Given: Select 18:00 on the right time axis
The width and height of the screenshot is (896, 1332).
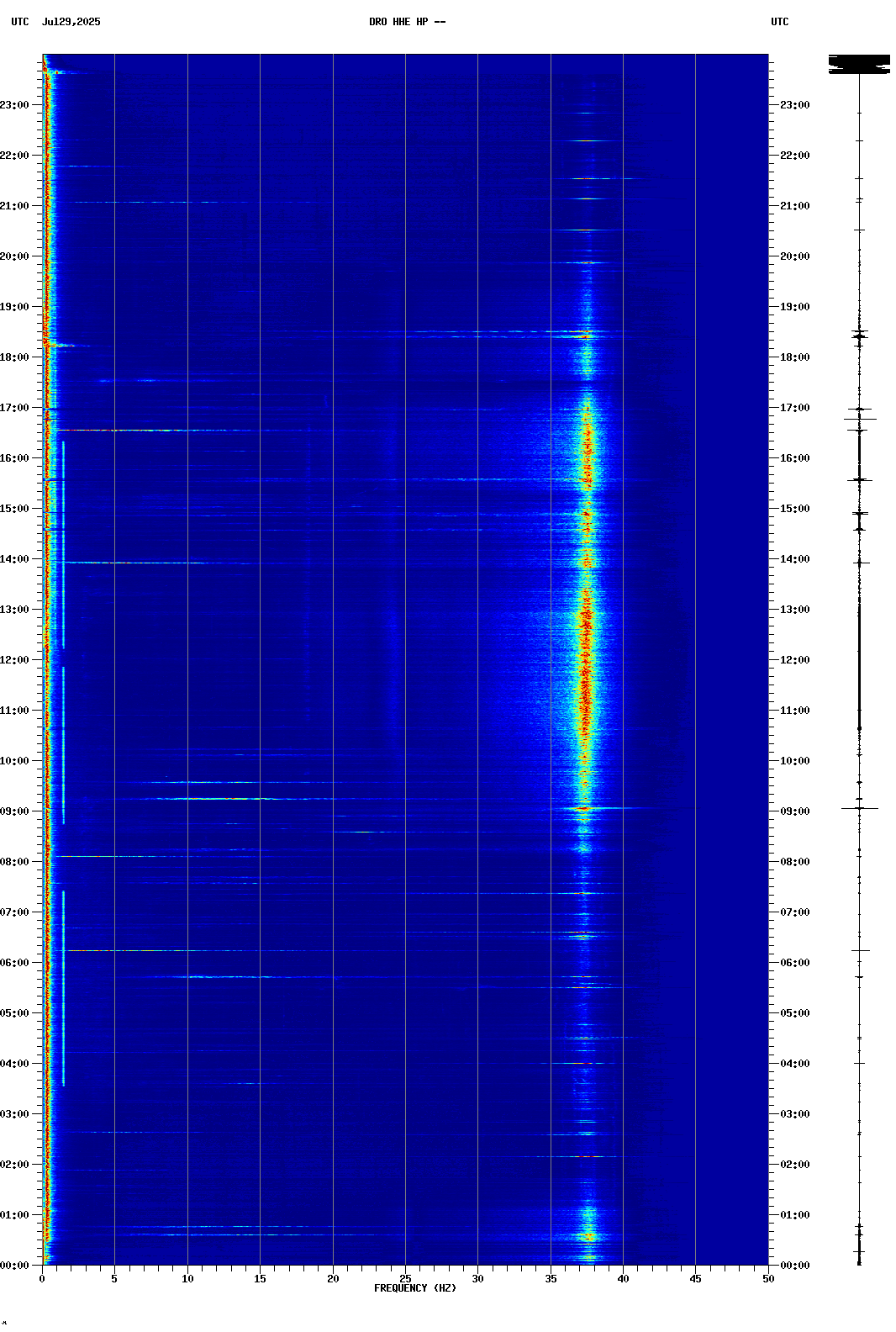Looking at the screenshot, I should (x=795, y=357).
